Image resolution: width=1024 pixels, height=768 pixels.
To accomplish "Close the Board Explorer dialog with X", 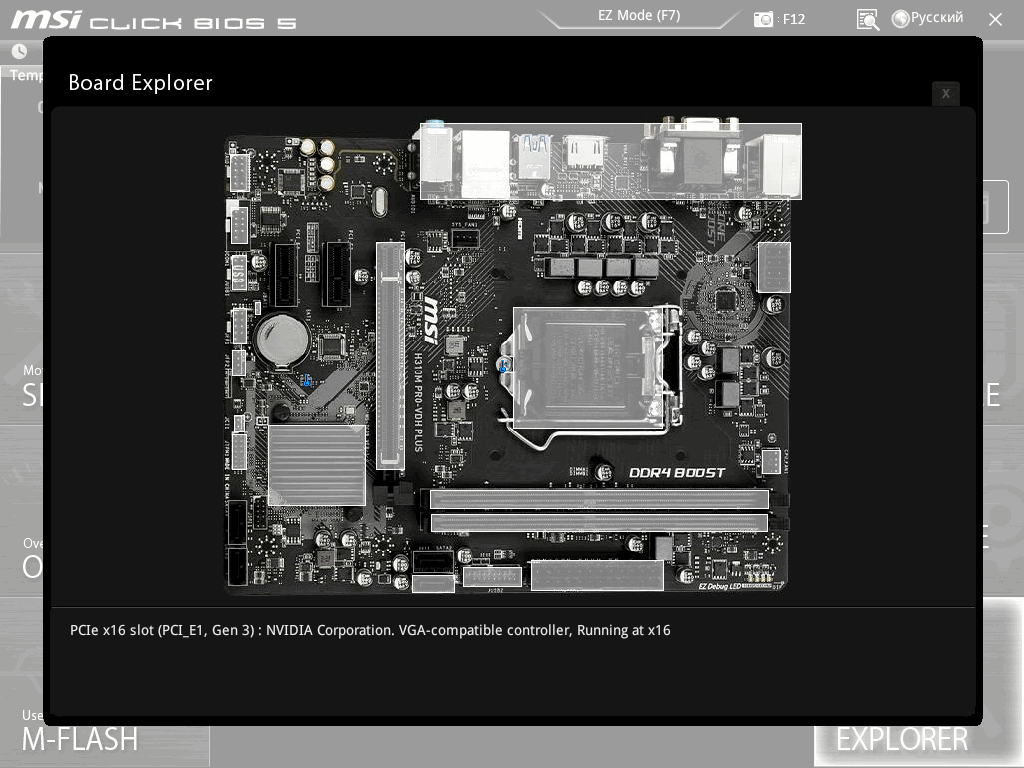I will pos(945,93).
